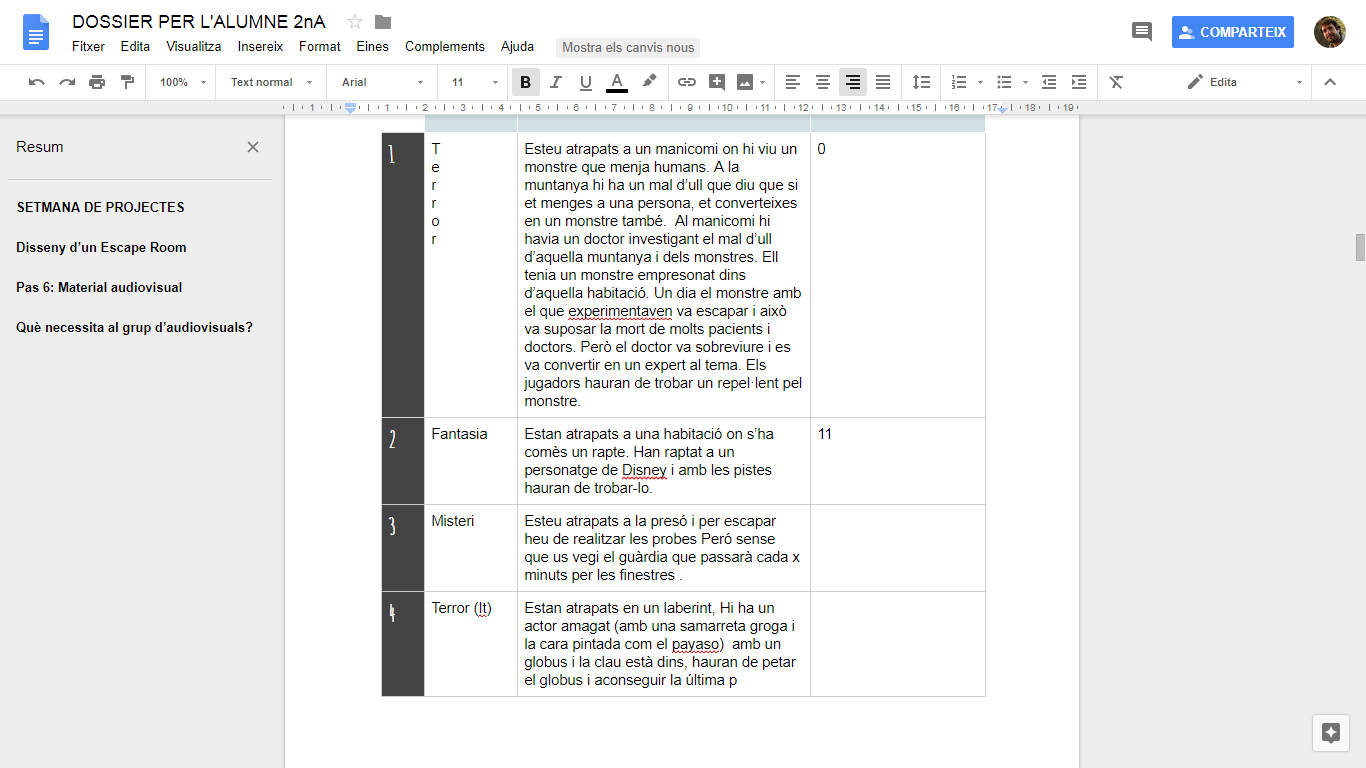Click the COMPARTEIX share button
This screenshot has width=1366, height=768.
(x=1232, y=32)
